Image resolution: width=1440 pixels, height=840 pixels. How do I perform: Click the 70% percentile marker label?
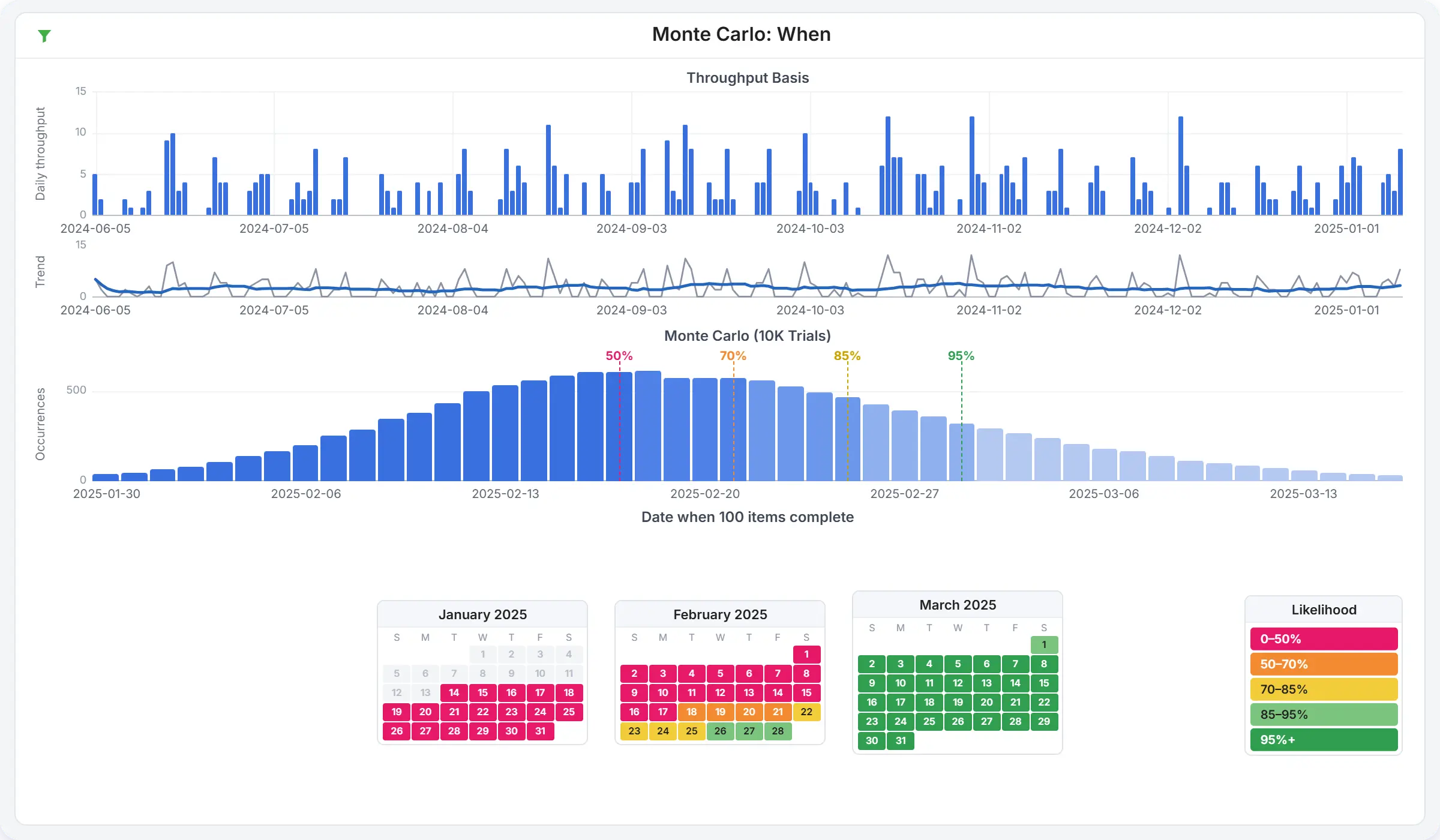[x=733, y=356]
